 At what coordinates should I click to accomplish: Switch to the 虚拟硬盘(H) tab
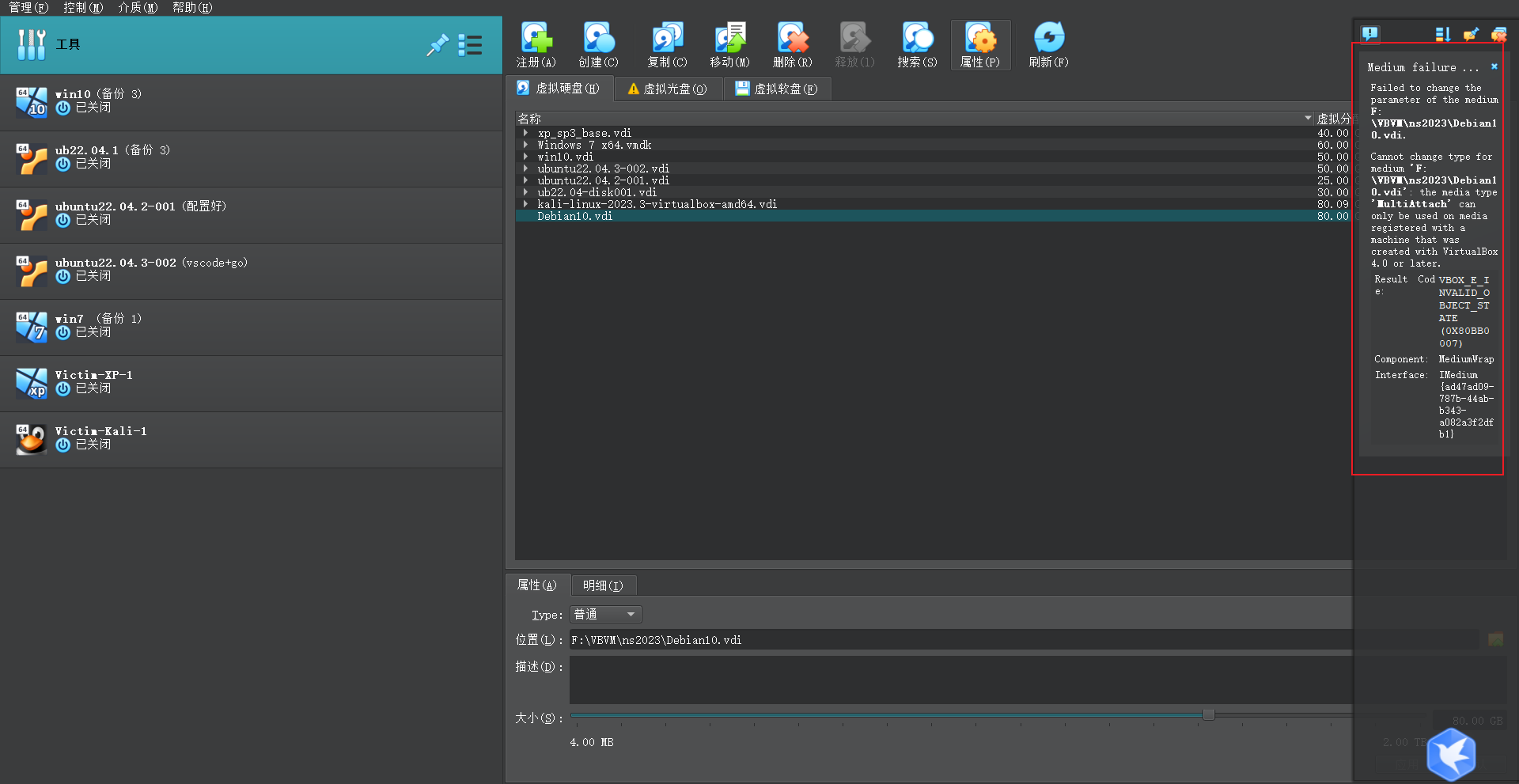point(559,89)
